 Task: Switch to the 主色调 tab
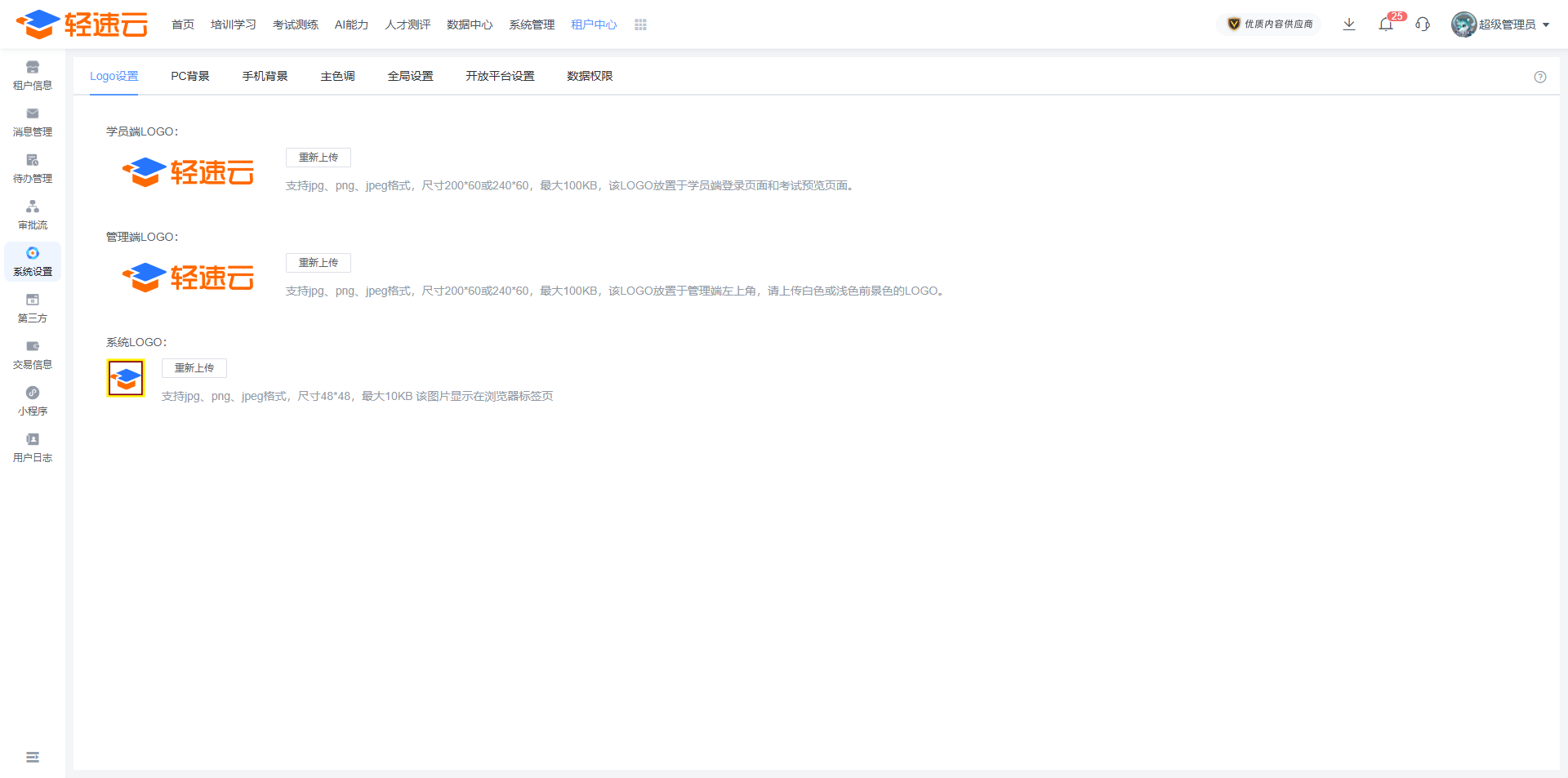coord(337,76)
